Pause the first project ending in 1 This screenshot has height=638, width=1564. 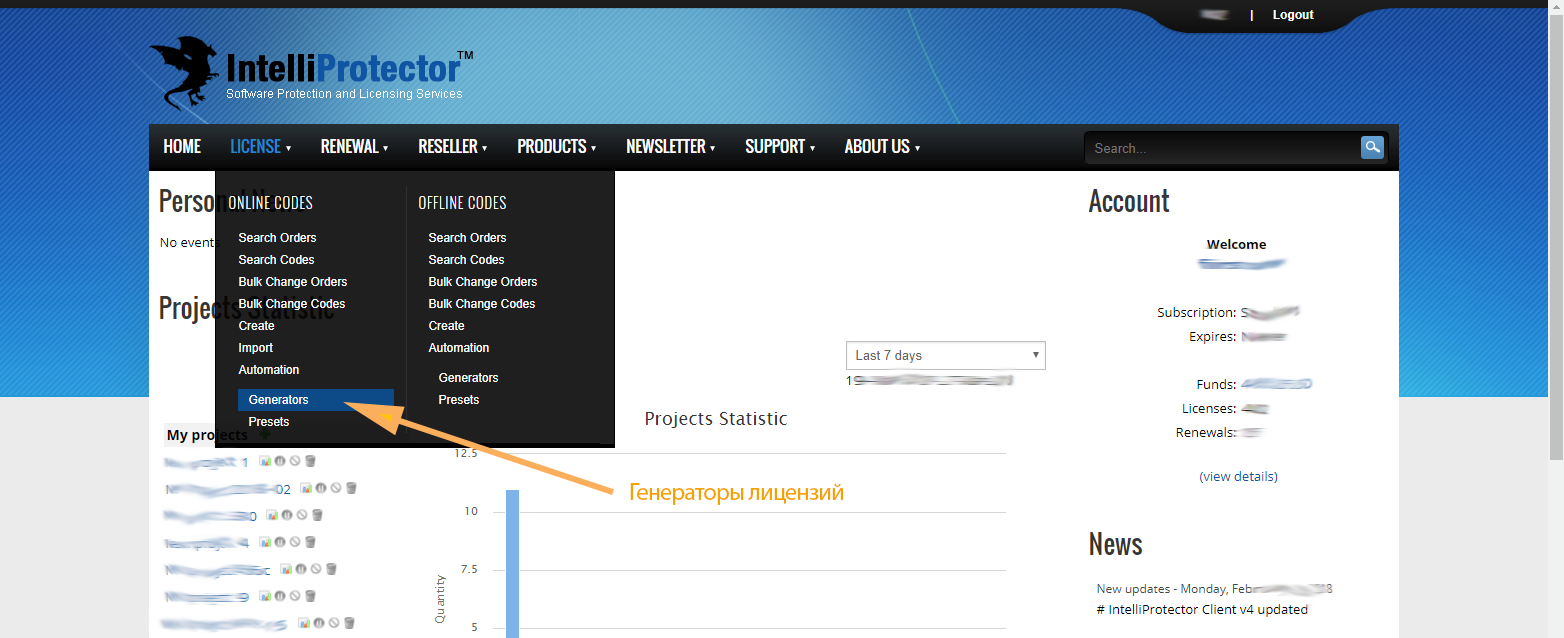tap(280, 461)
